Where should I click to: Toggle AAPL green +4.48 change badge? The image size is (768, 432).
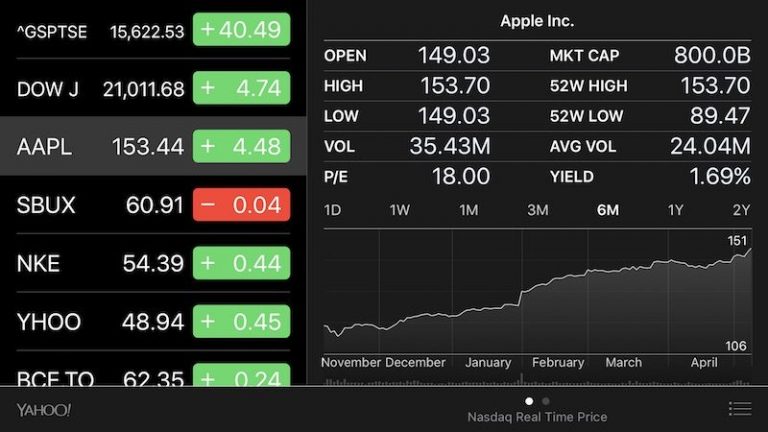(244, 147)
